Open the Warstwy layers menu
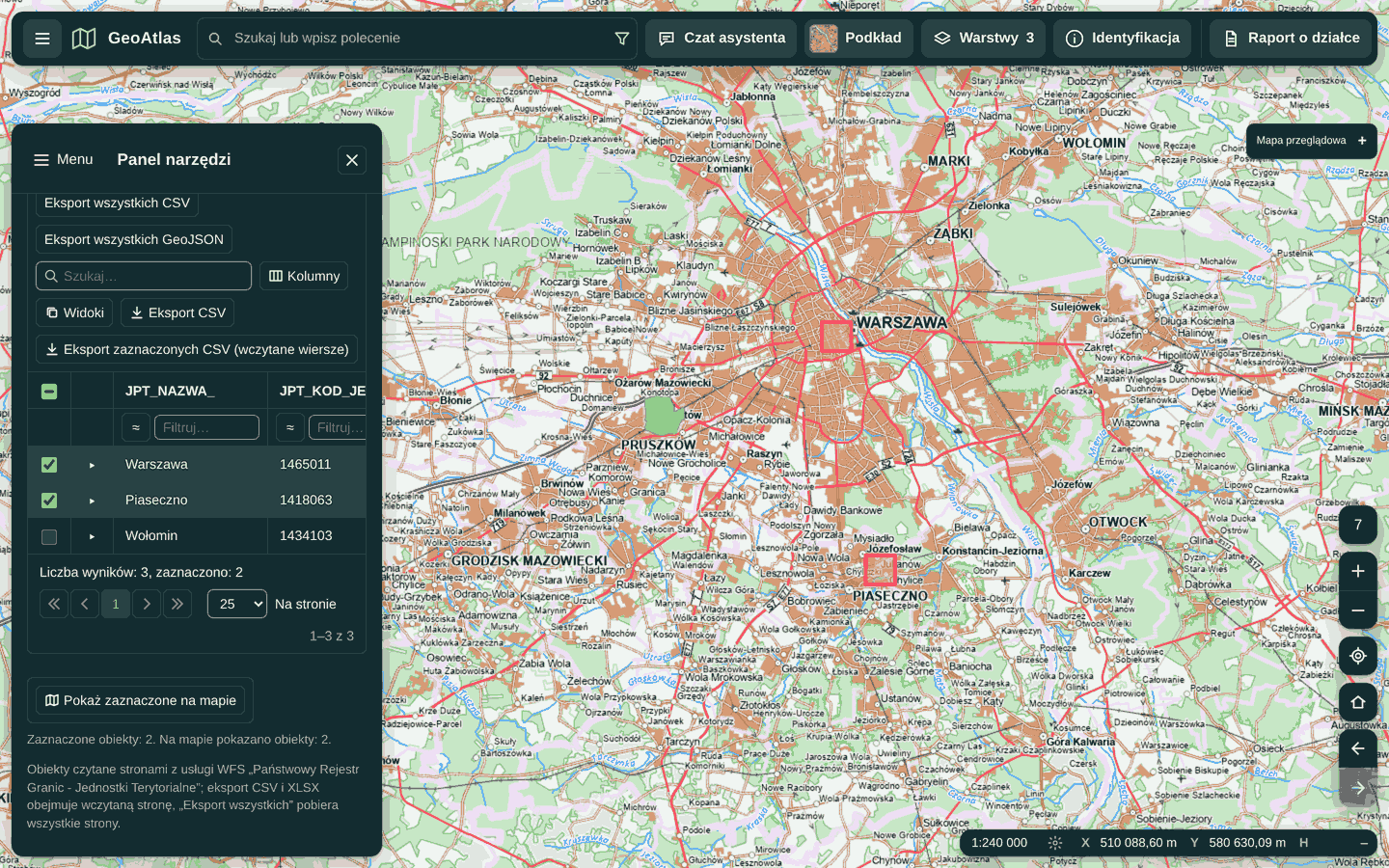 coord(984,39)
